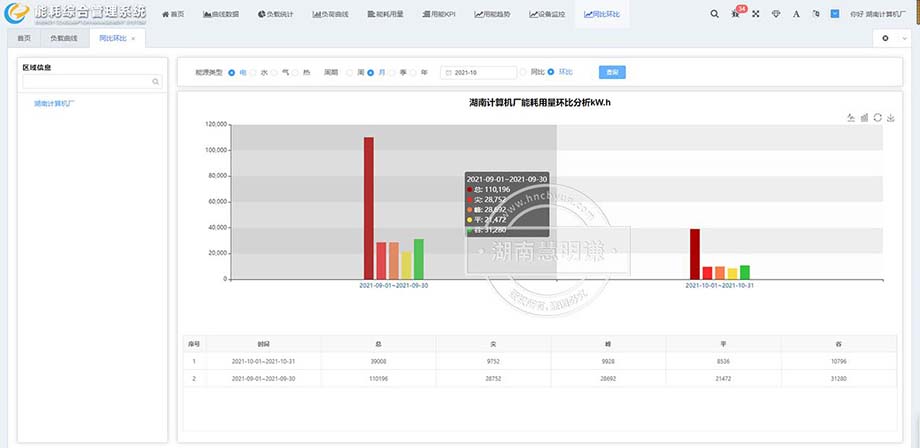Click the 区域信息 search input field
The image size is (920, 448).
click(x=87, y=82)
